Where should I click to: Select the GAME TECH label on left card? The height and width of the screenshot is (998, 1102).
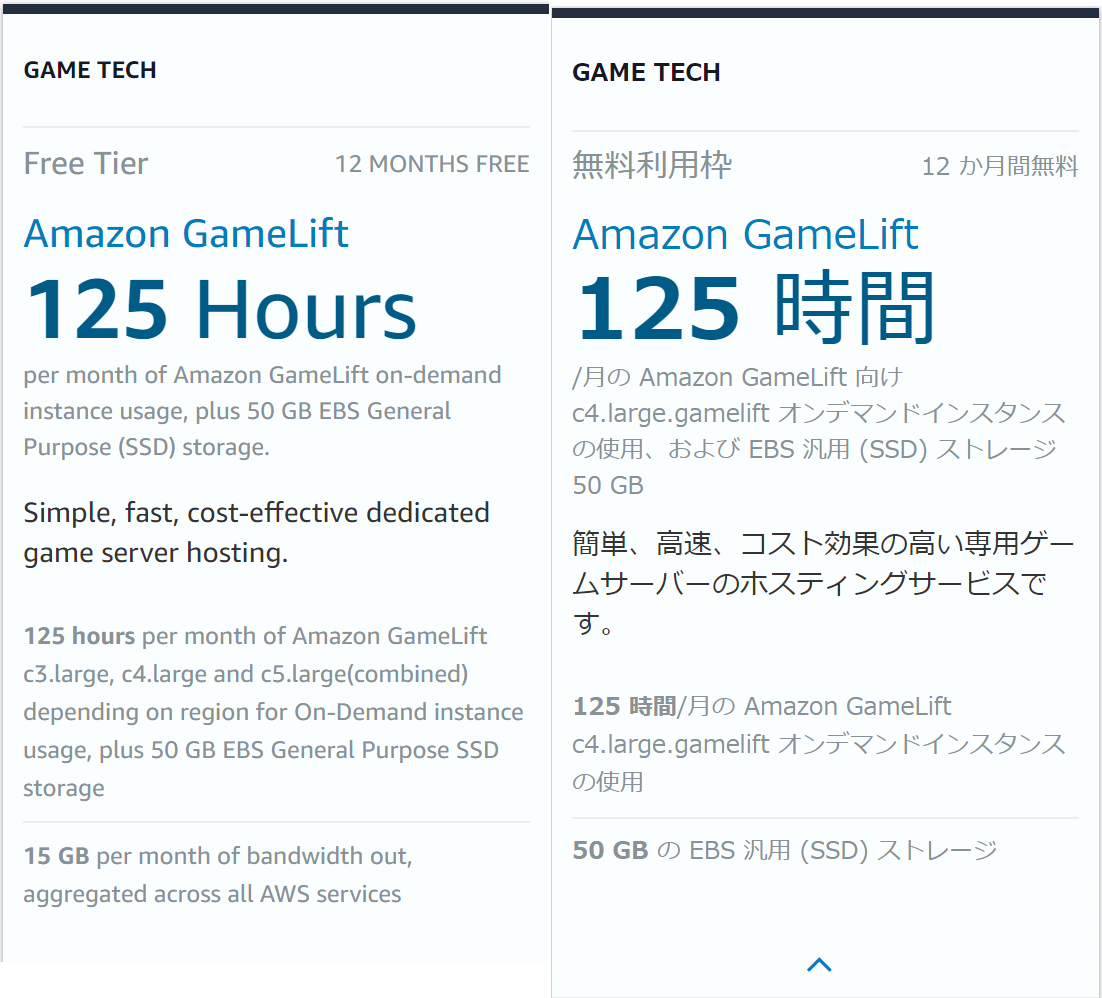(89, 70)
